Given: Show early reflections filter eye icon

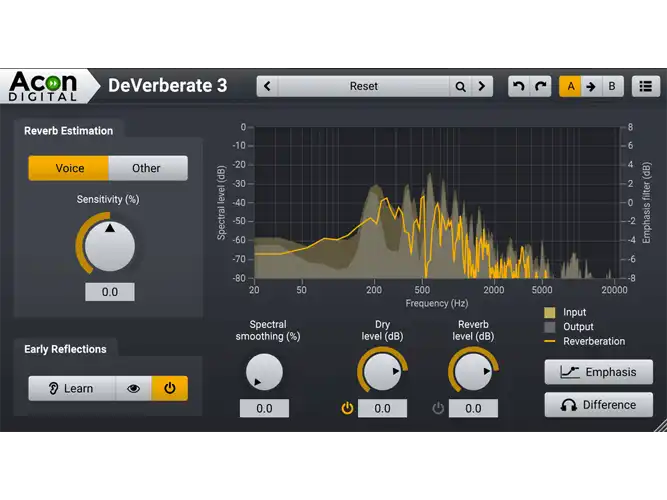Looking at the screenshot, I should pos(133,388).
